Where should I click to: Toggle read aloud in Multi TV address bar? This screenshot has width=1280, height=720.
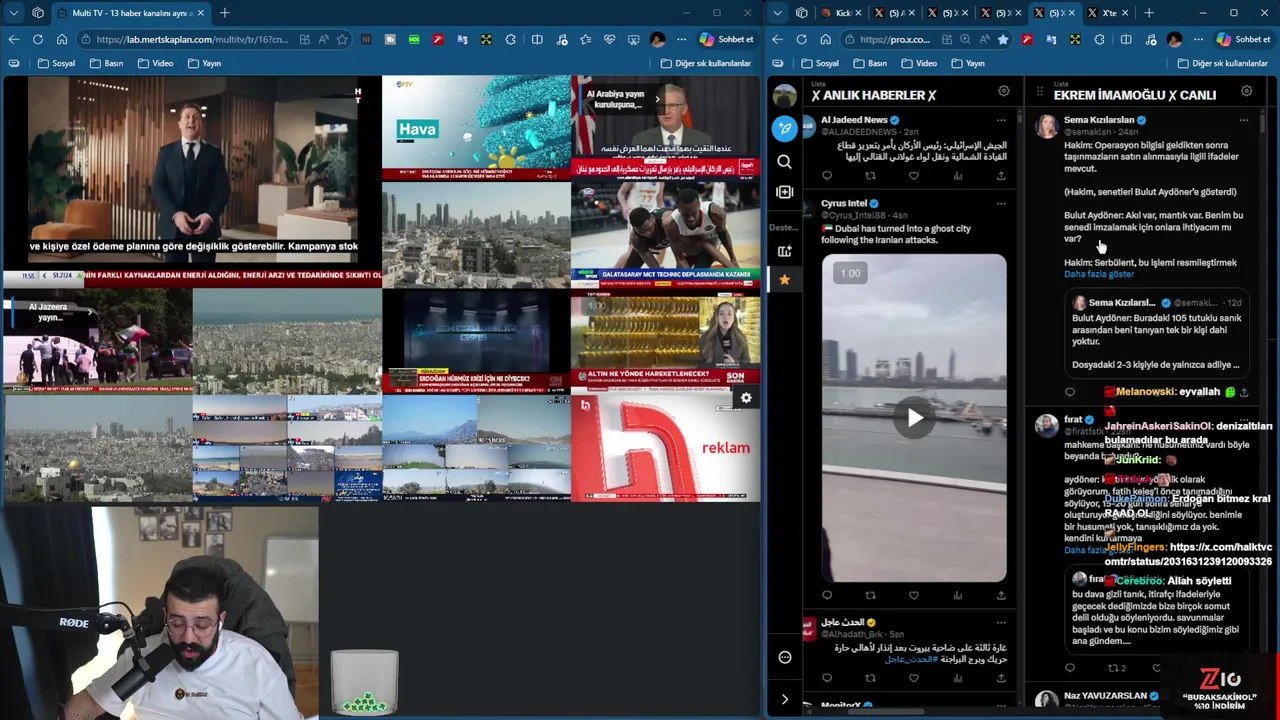point(324,39)
